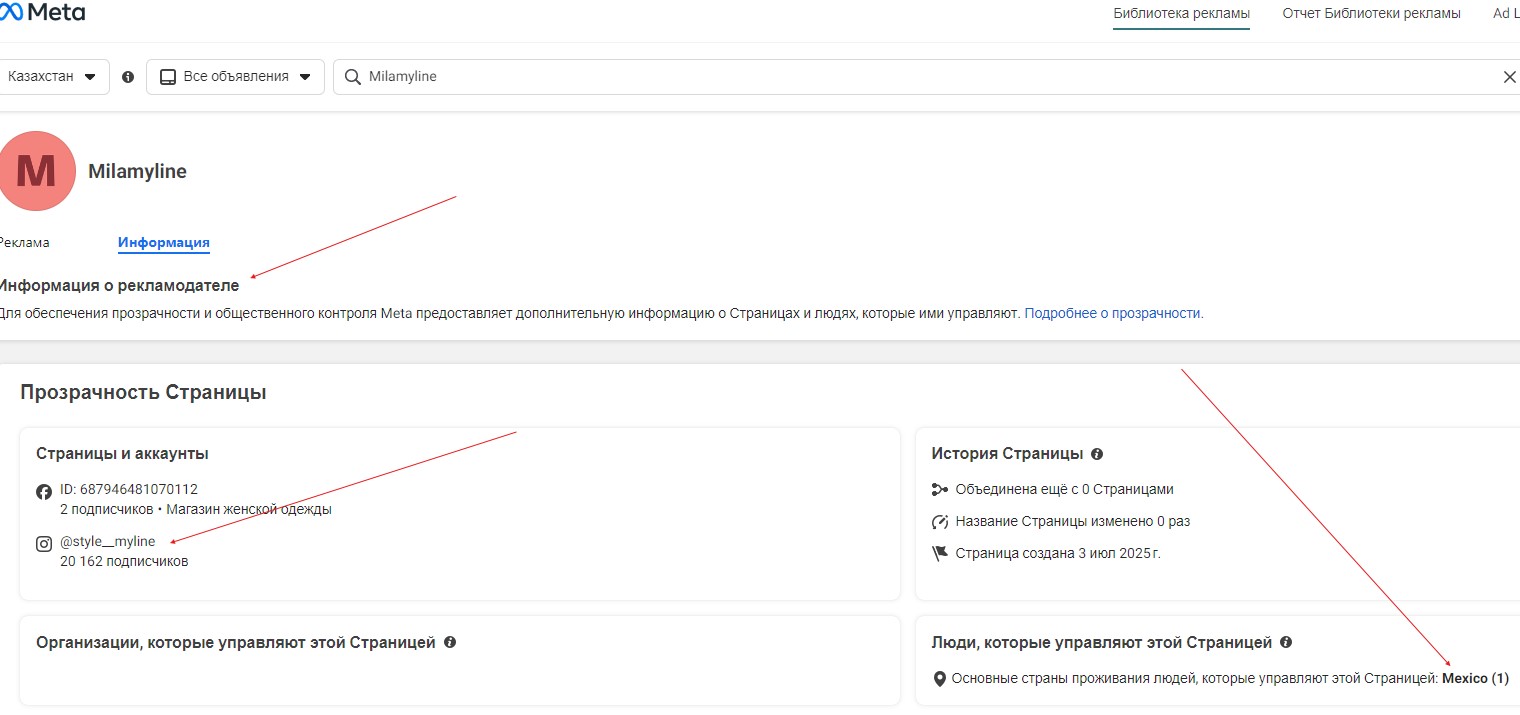Screen dimensions: 1520x715
Task: Click into the Milamyline search field
Action: [x=900, y=77]
